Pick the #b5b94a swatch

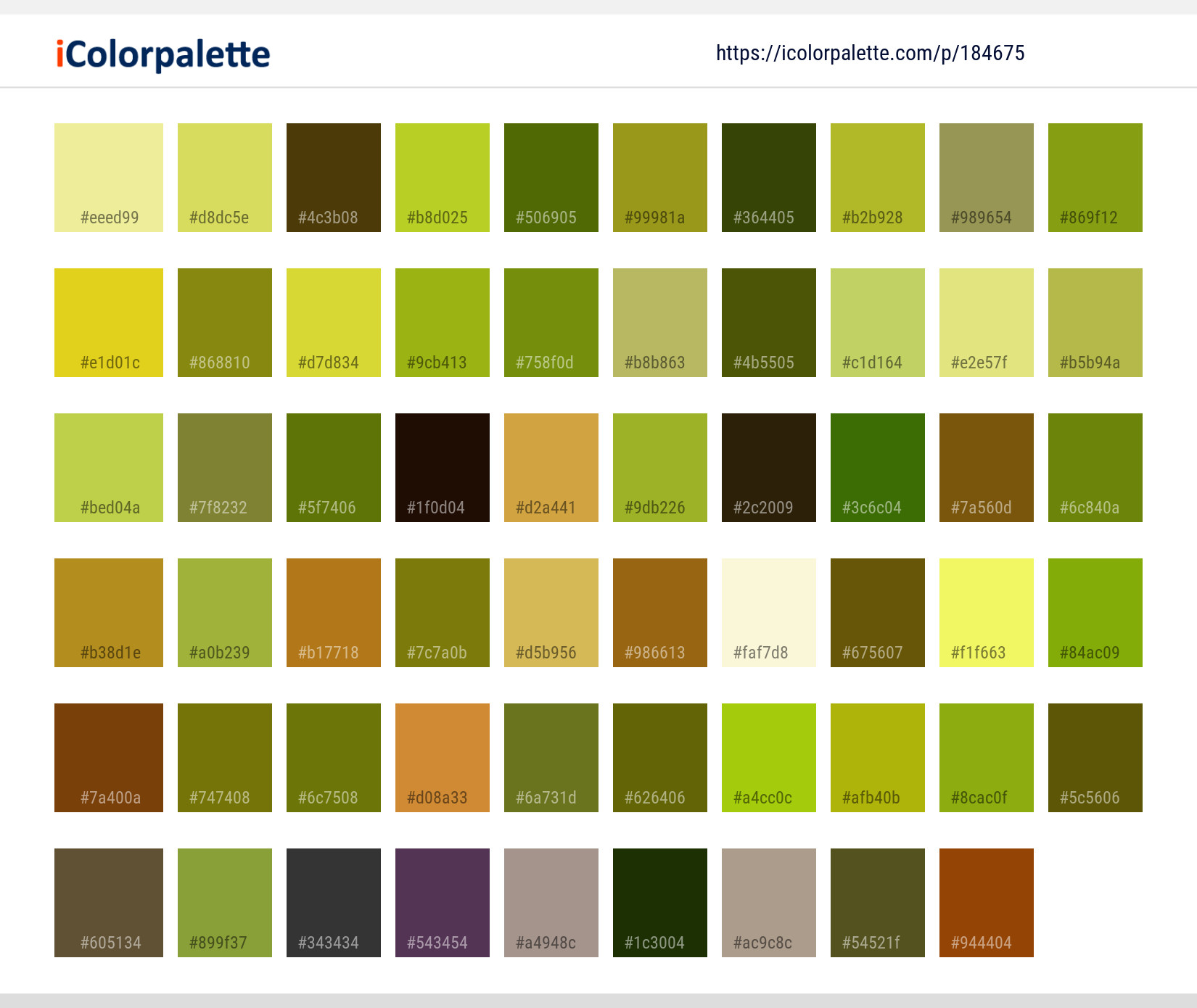[1095, 323]
